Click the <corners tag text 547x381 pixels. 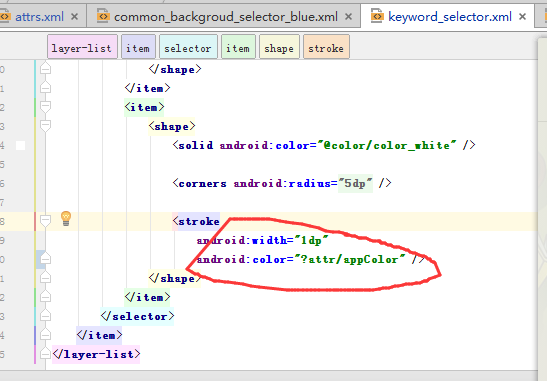200,183
